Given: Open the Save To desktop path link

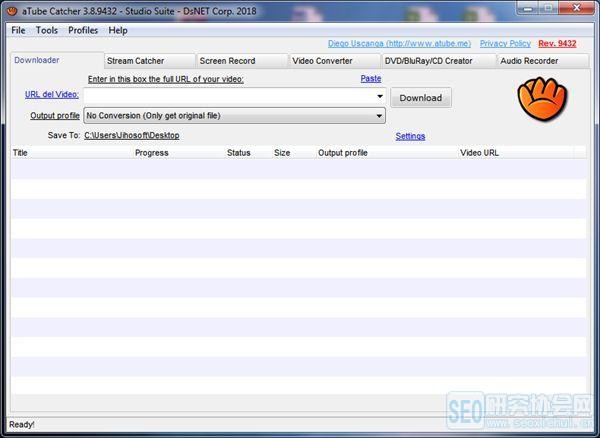Looking at the screenshot, I should [x=132, y=135].
